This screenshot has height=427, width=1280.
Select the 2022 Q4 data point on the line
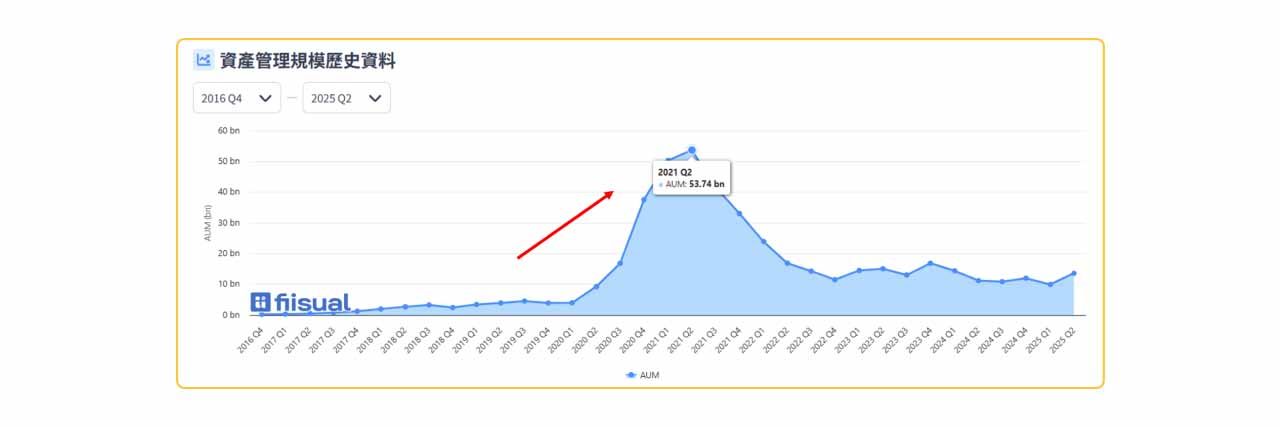[835, 280]
